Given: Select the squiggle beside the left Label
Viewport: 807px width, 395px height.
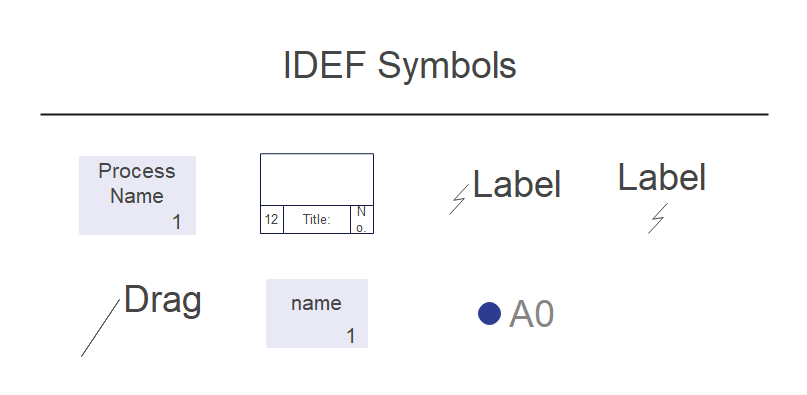Looking at the screenshot, I should (x=459, y=199).
